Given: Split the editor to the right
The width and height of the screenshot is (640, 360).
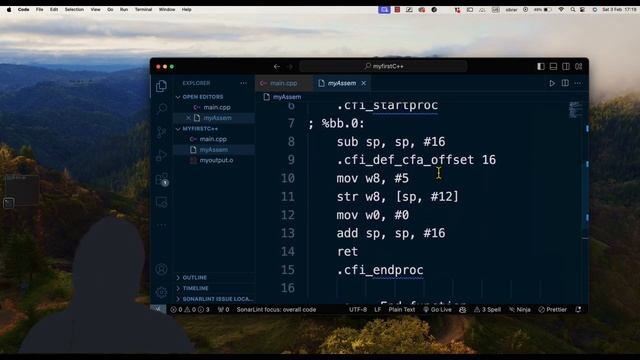Looking at the screenshot, I should [x=565, y=83].
